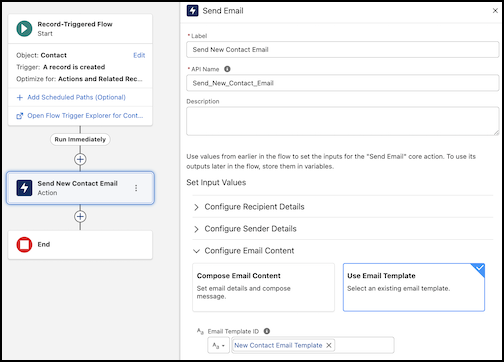Click in the Description text area

[x=343, y=121]
